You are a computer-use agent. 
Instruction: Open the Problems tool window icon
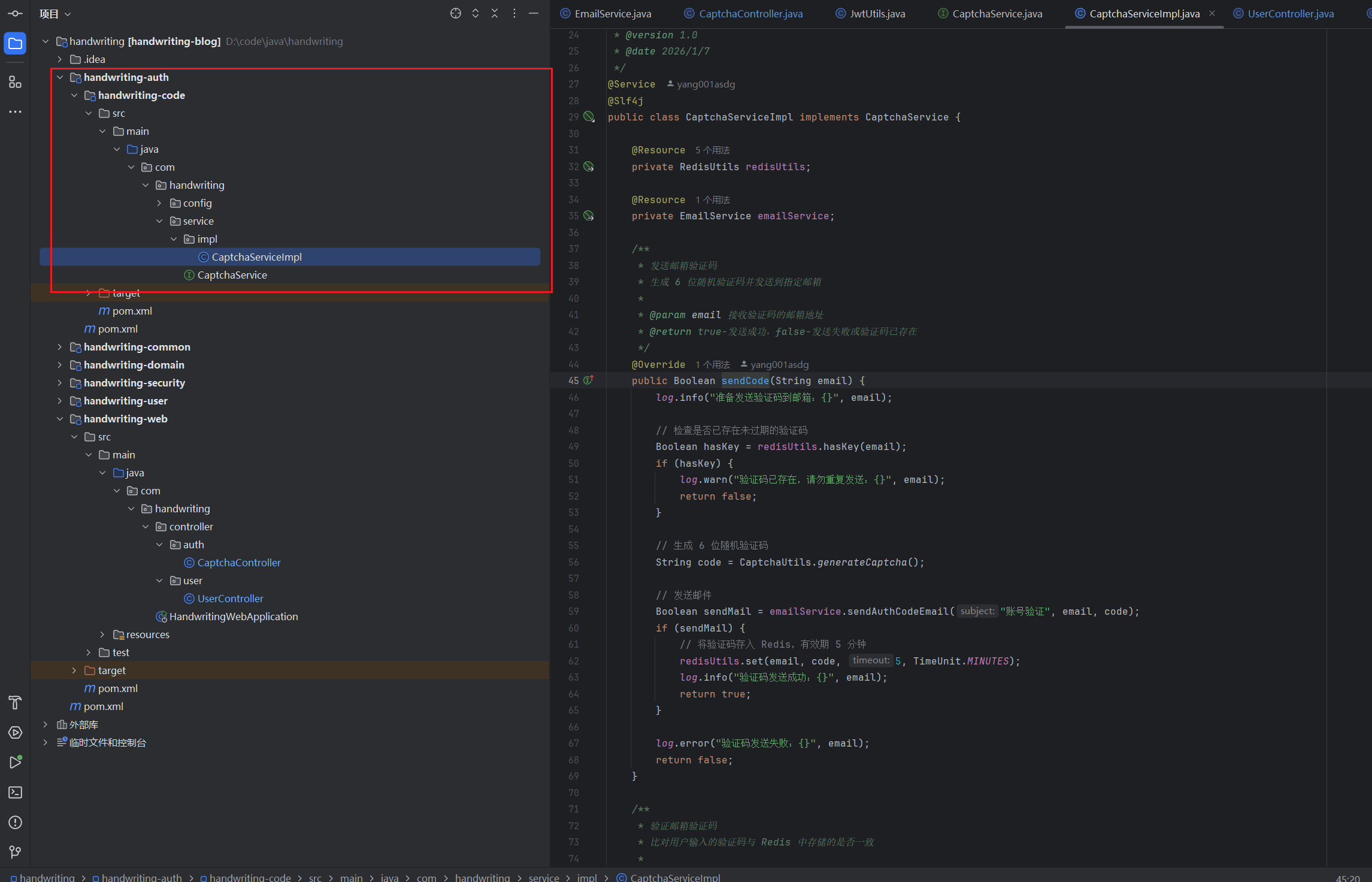point(15,822)
